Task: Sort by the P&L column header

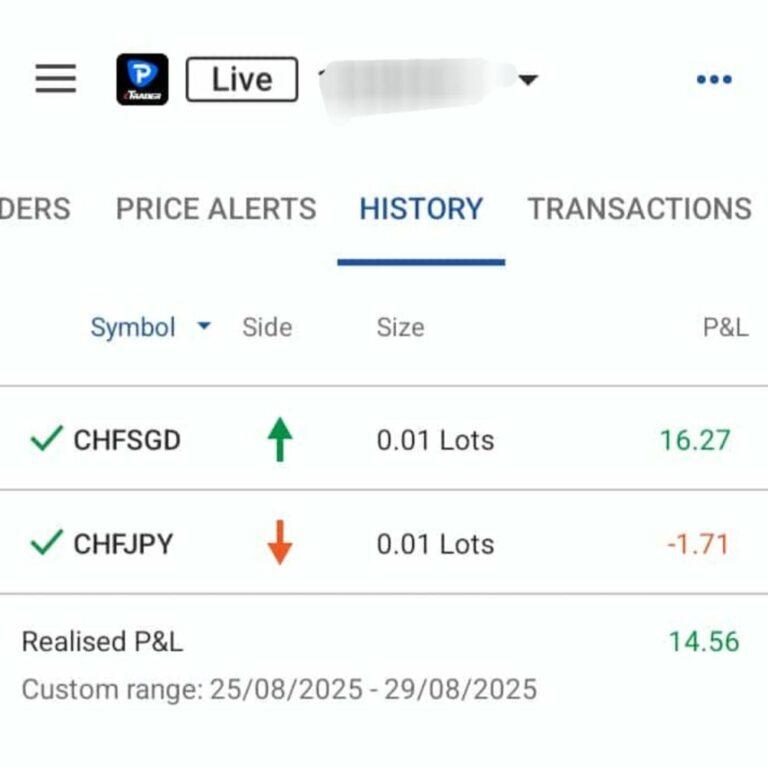Action: click(725, 327)
